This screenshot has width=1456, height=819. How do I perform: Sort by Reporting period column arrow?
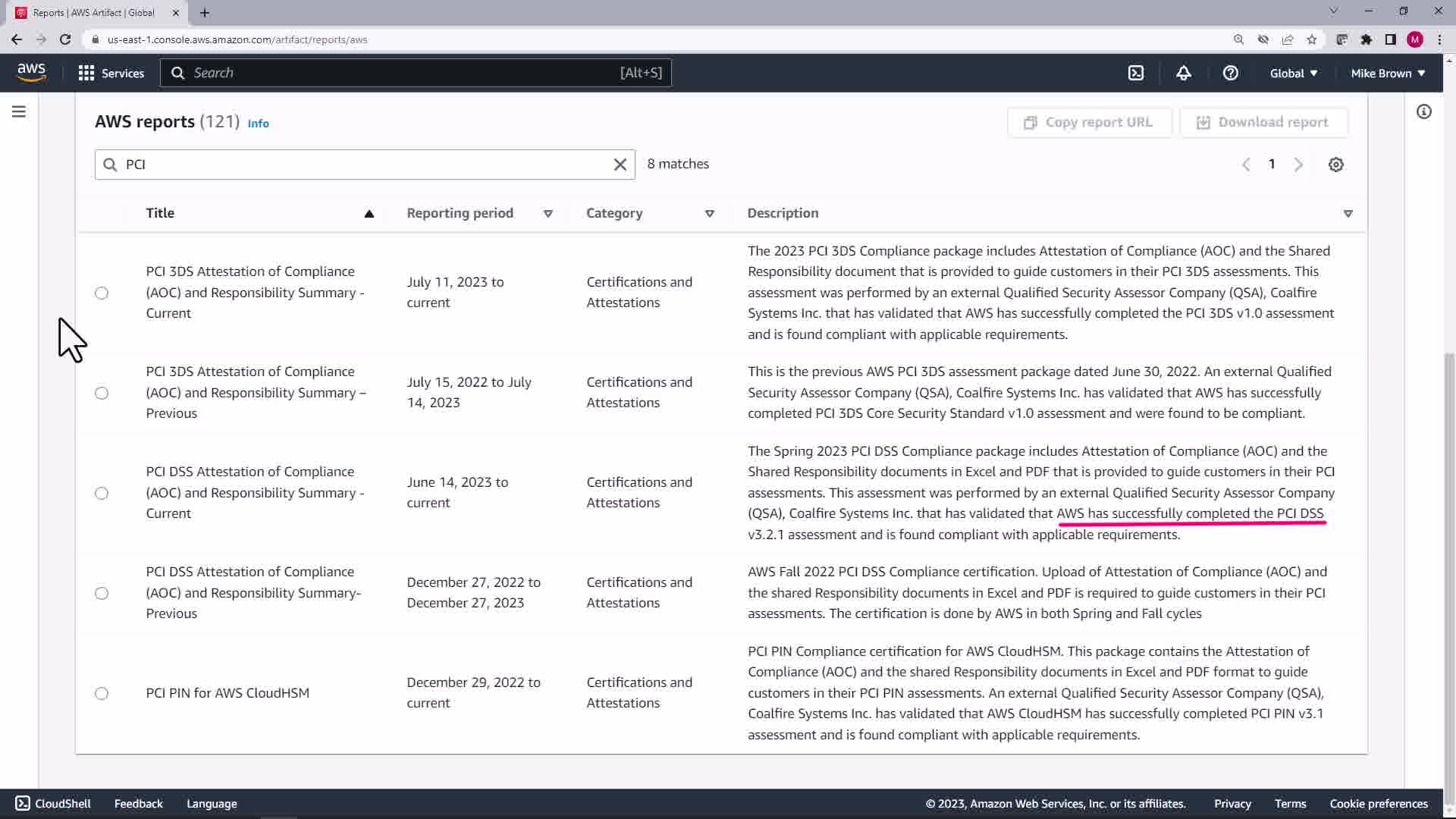(x=548, y=214)
